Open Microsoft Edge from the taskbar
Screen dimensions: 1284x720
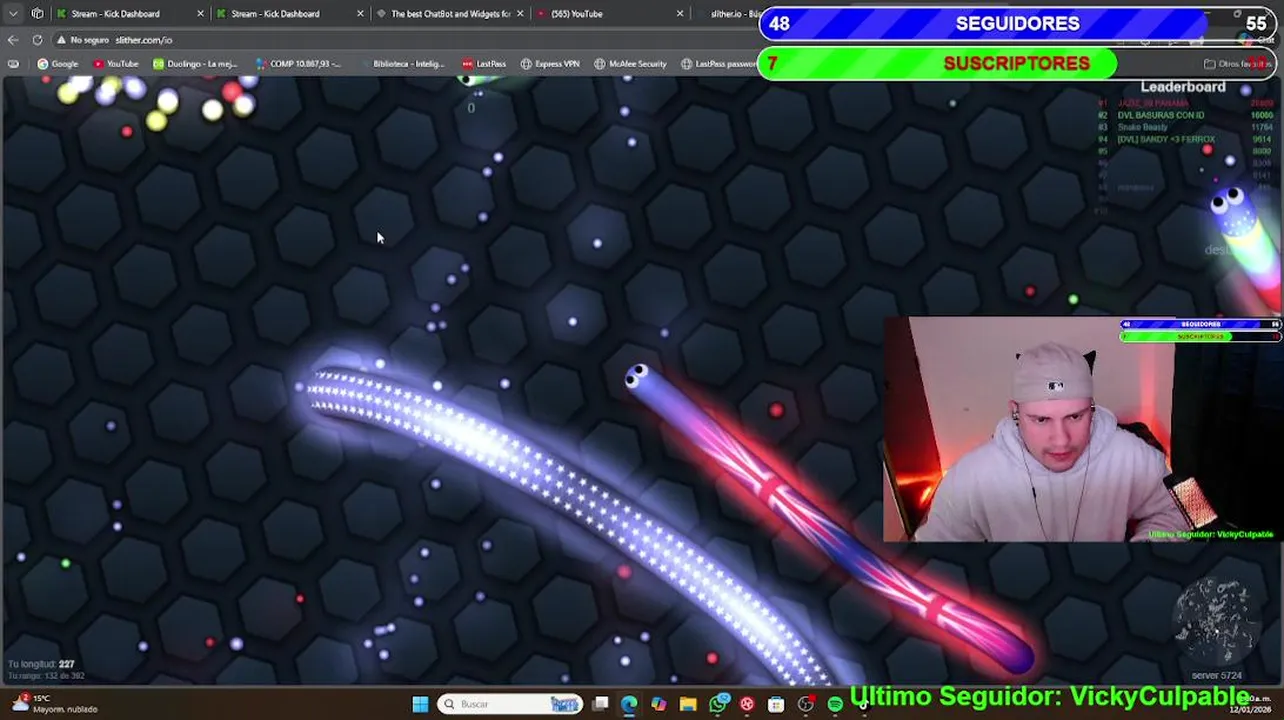tap(629, 704)
